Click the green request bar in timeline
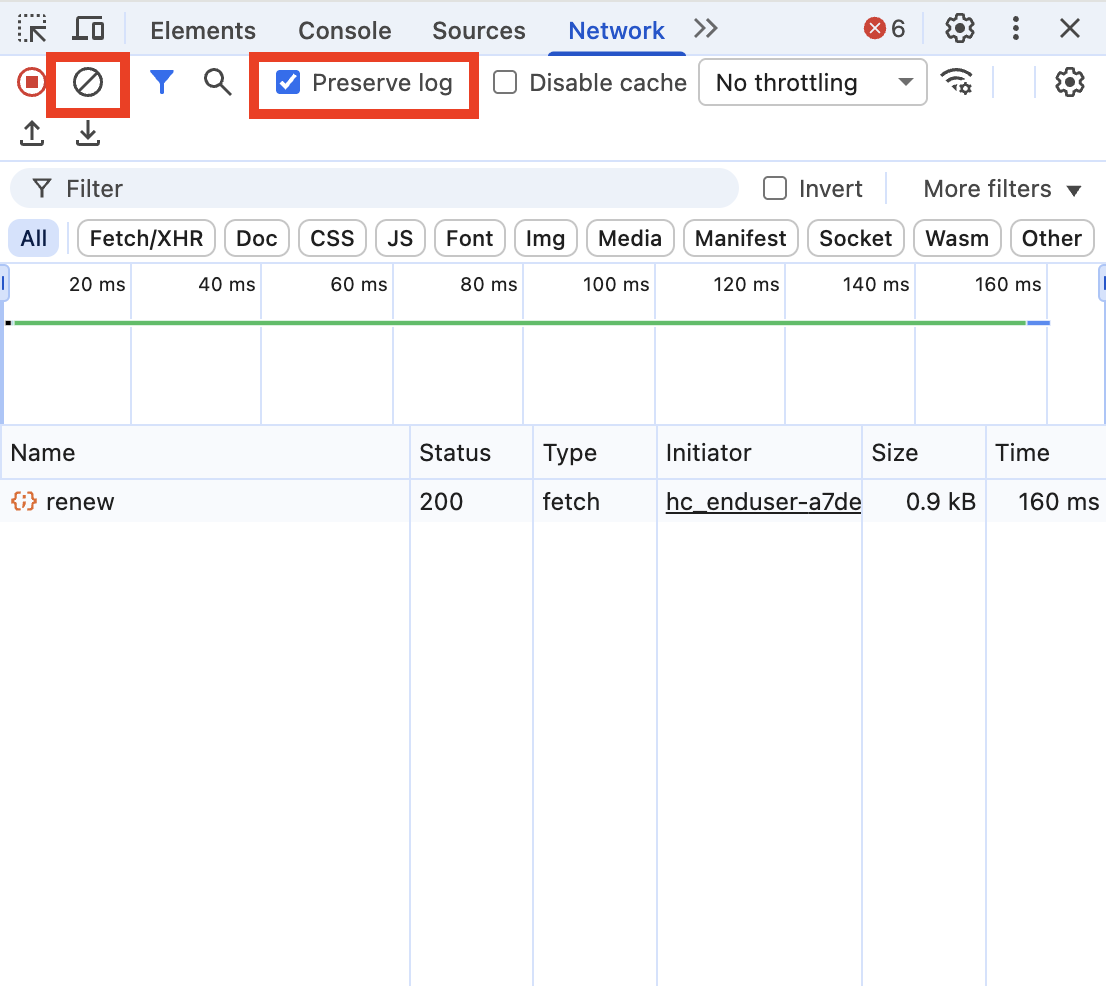Viewport: 1106px width, 986px height. 520,322
